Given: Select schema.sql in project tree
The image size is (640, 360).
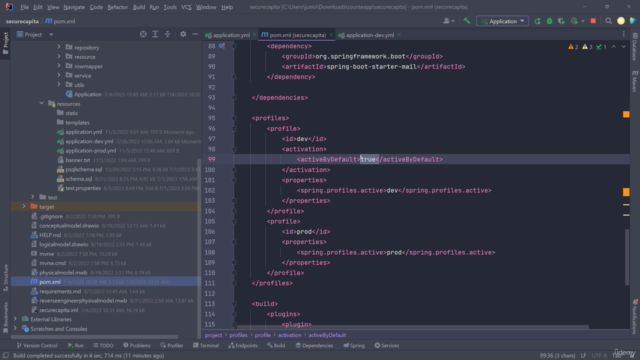Looking at the screenshot, I should click(x=79, y=179).
